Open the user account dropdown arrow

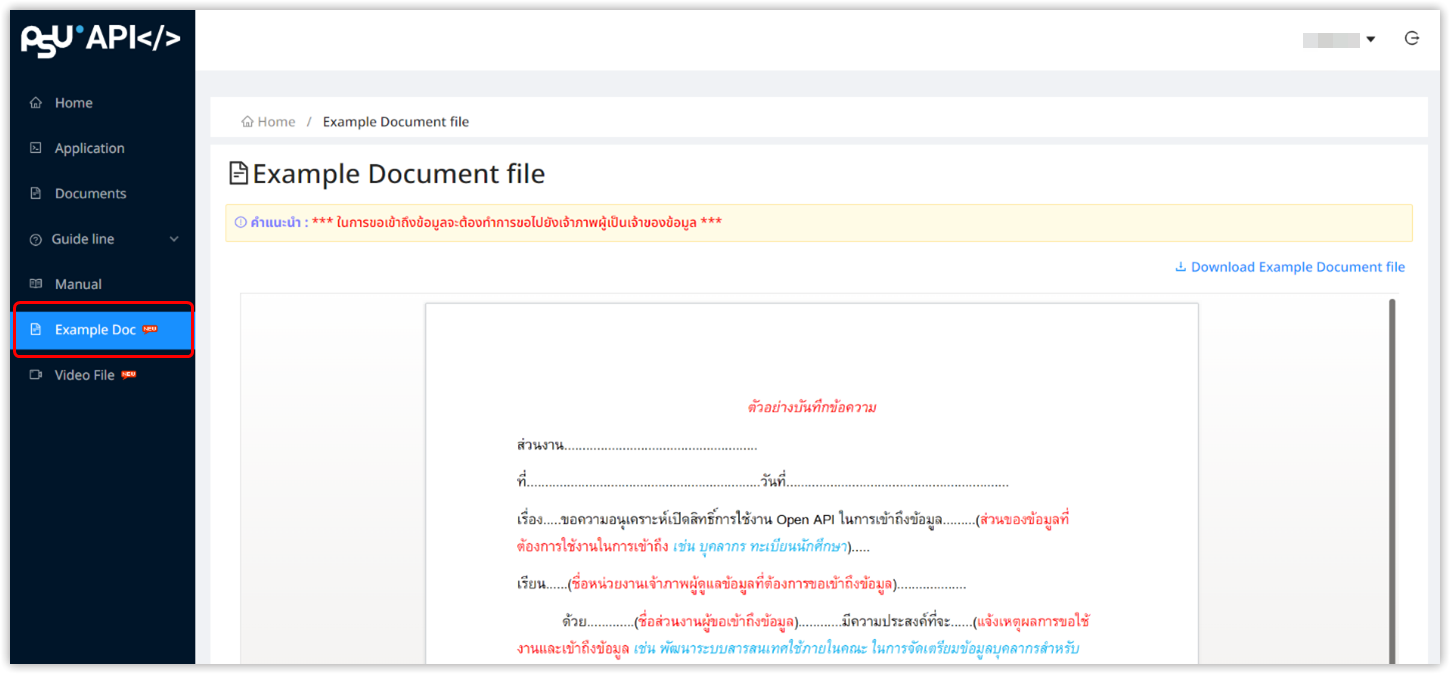1370,40
